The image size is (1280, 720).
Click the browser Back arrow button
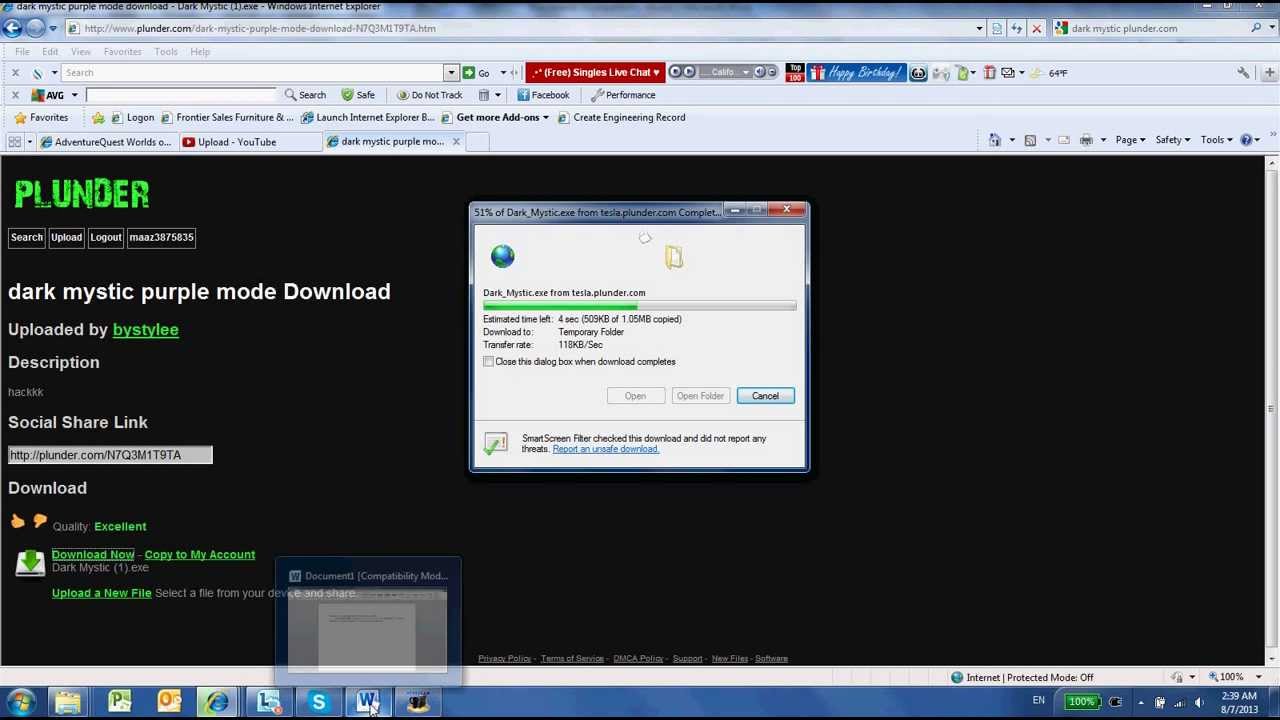click(x=13, y=28)
